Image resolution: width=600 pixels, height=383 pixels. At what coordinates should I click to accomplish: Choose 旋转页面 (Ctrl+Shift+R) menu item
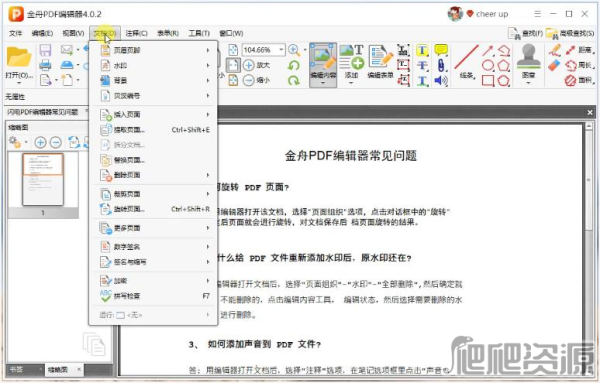tap(154, 209)
